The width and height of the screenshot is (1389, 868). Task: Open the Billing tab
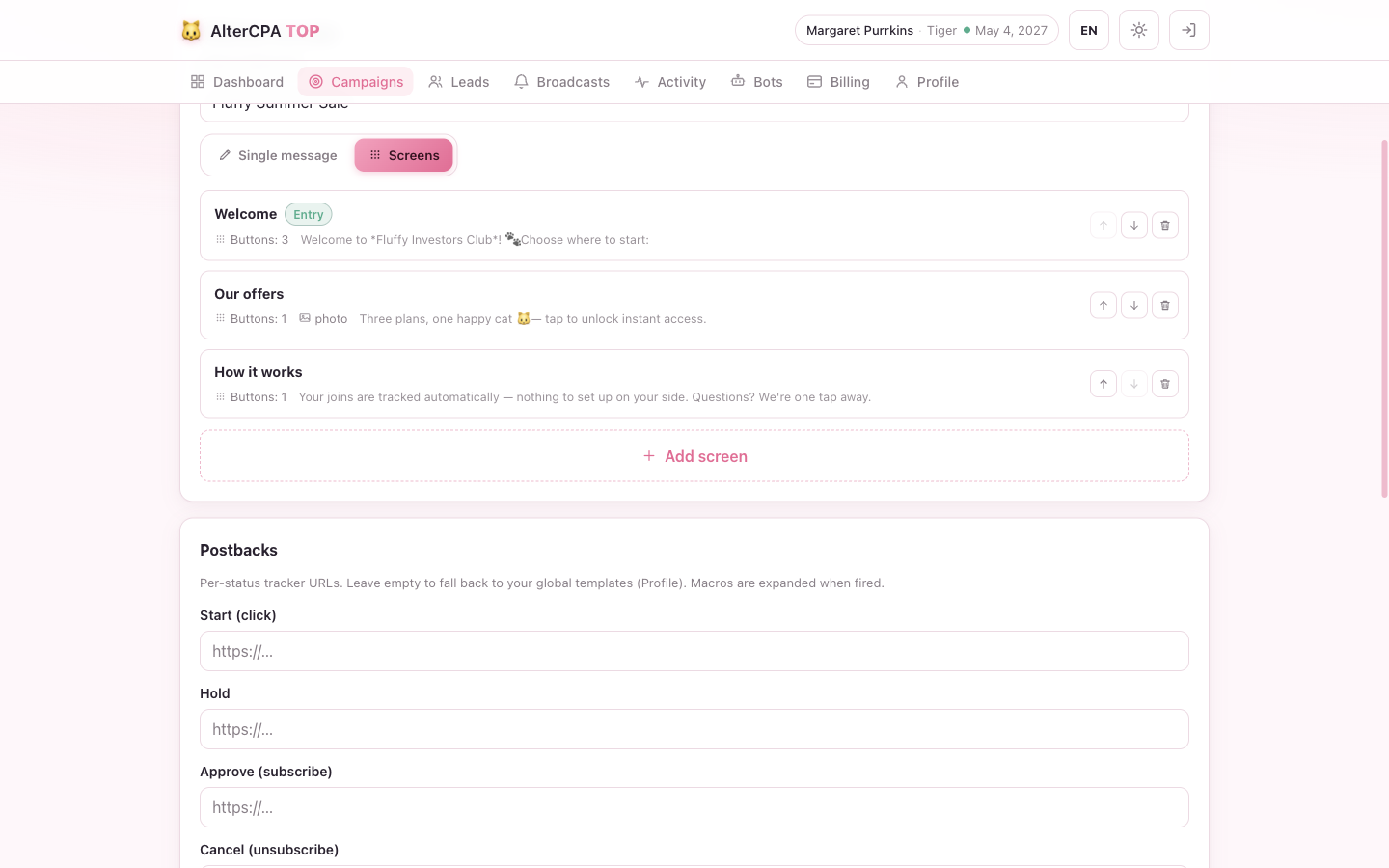838,82
